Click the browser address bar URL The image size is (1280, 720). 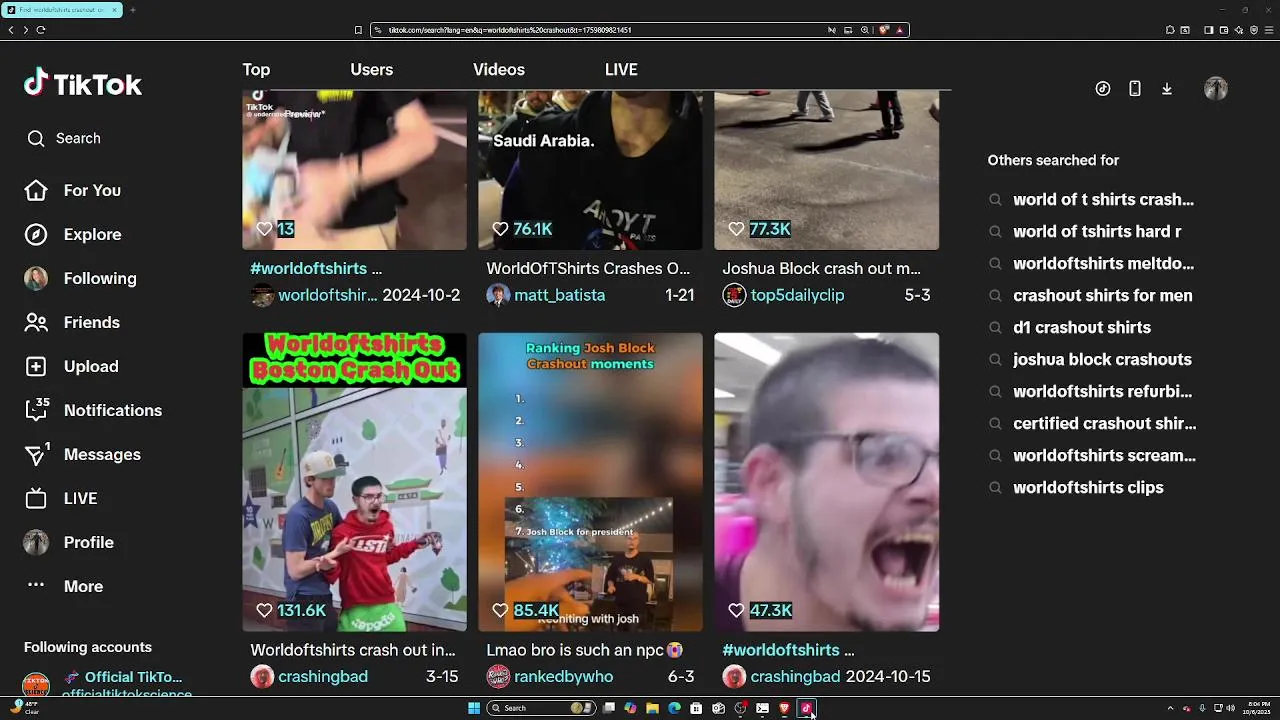click(x=510, y=30)
